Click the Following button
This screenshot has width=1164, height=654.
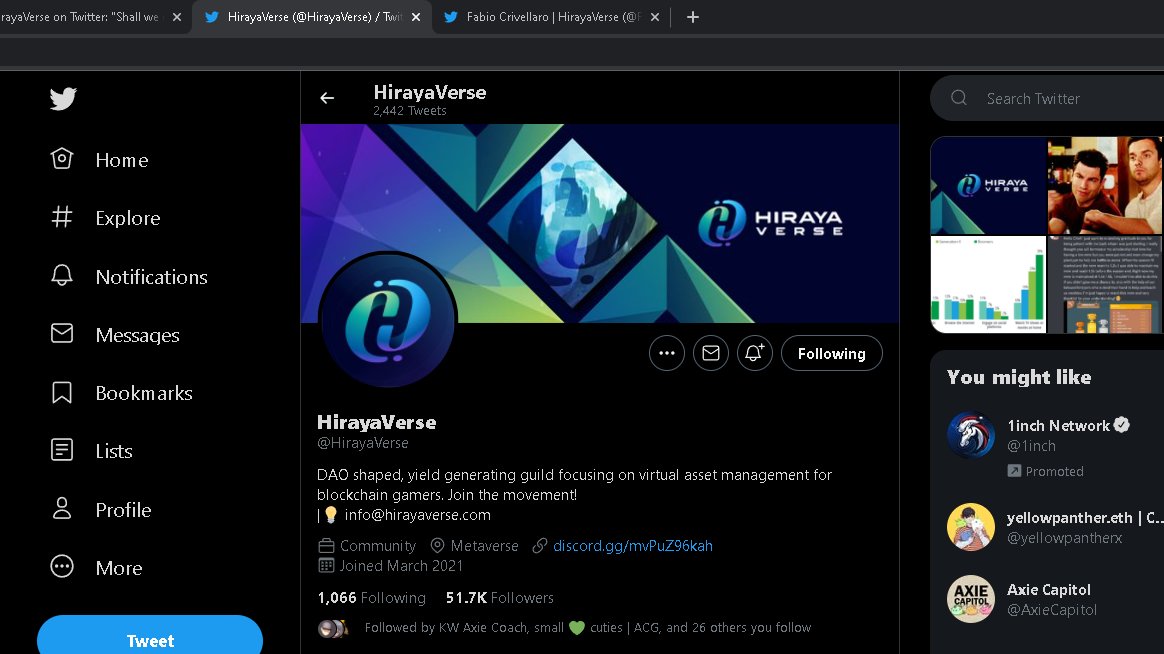(831, 353)
